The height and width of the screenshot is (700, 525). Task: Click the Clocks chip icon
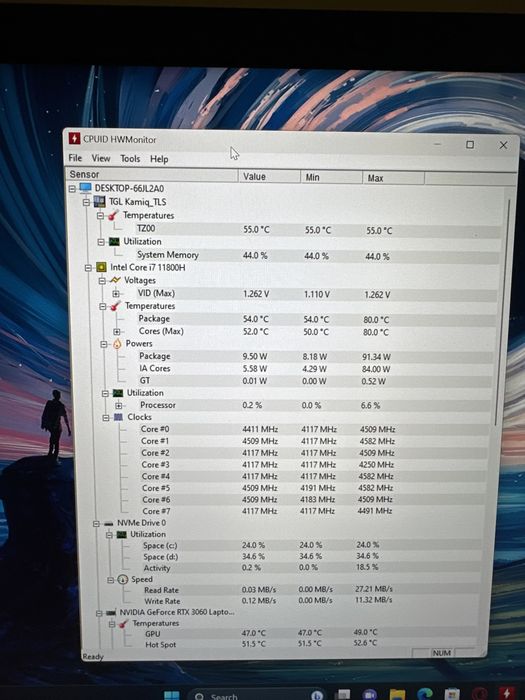(x=118, y=417)
